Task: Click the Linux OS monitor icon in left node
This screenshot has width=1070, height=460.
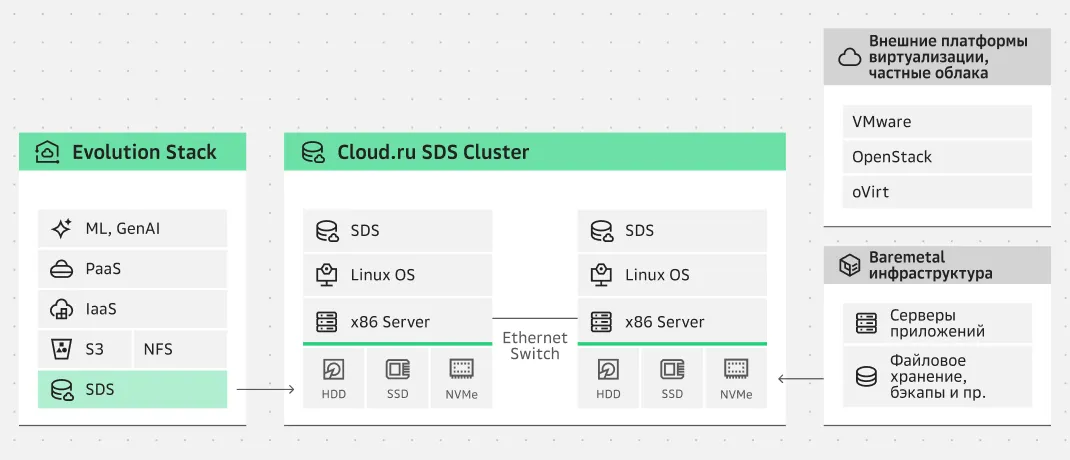Action: point(326,275)
